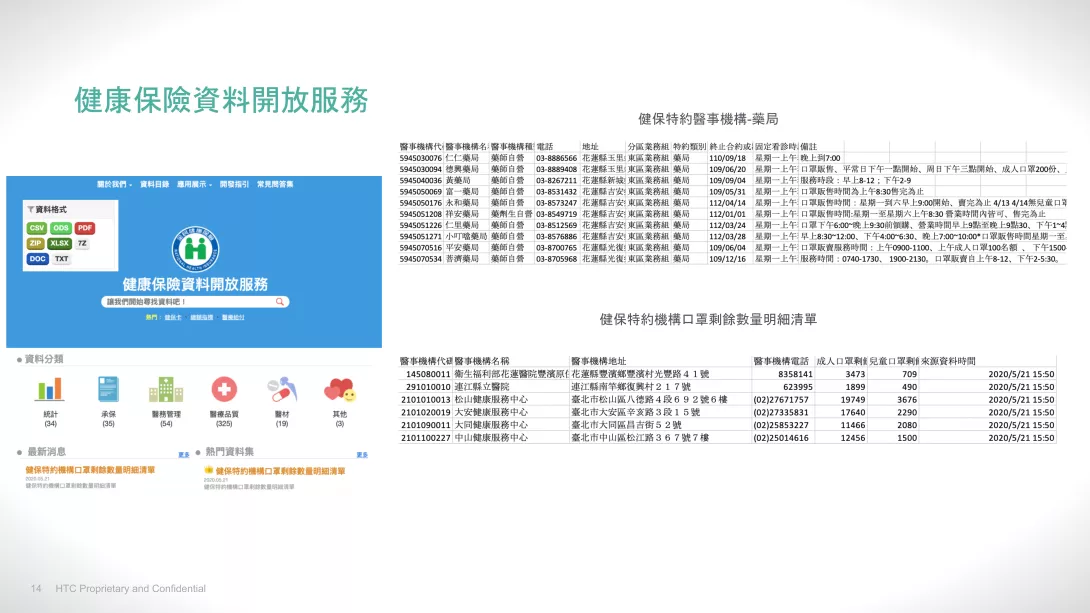Click the red magnifier search icon
The image size is (1090, 613).
pyautogui.click(x=279, y=302)
